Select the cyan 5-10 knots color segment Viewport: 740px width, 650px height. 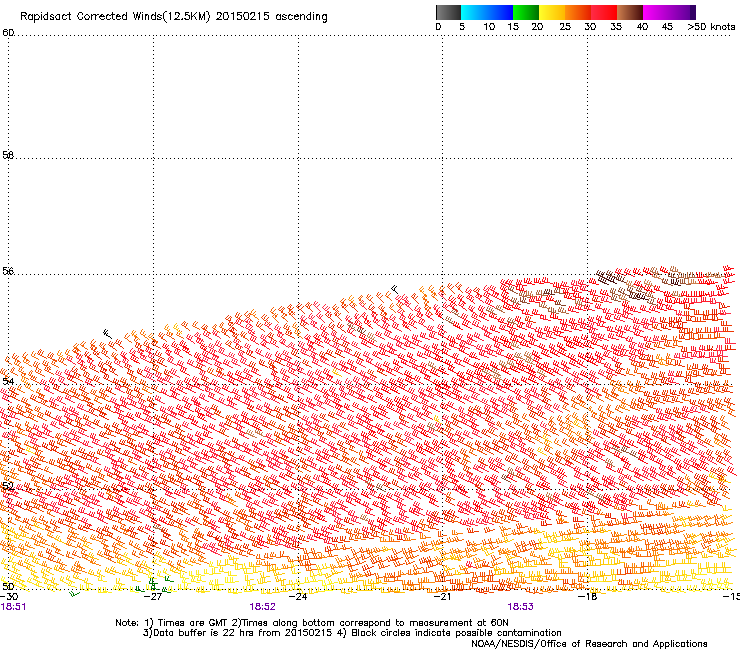pyautogui.click(x=474, y=12)
